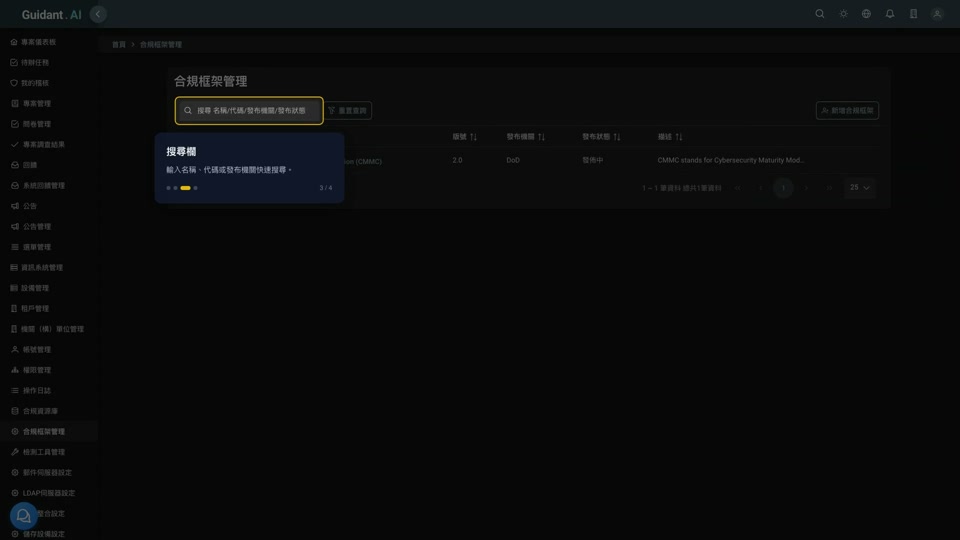The height and width of the screenshot is (540, 960).
Task: Collapse the sidebar using the chevron arrow
Action: (x=98, y=14)
